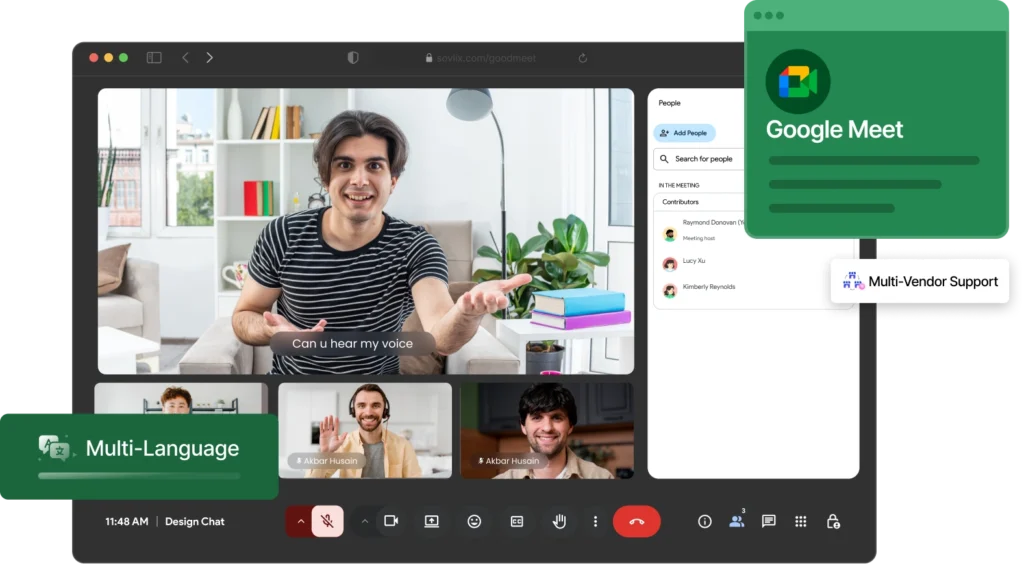Select Lucy Xu in contributors list

tap(694, 261)
